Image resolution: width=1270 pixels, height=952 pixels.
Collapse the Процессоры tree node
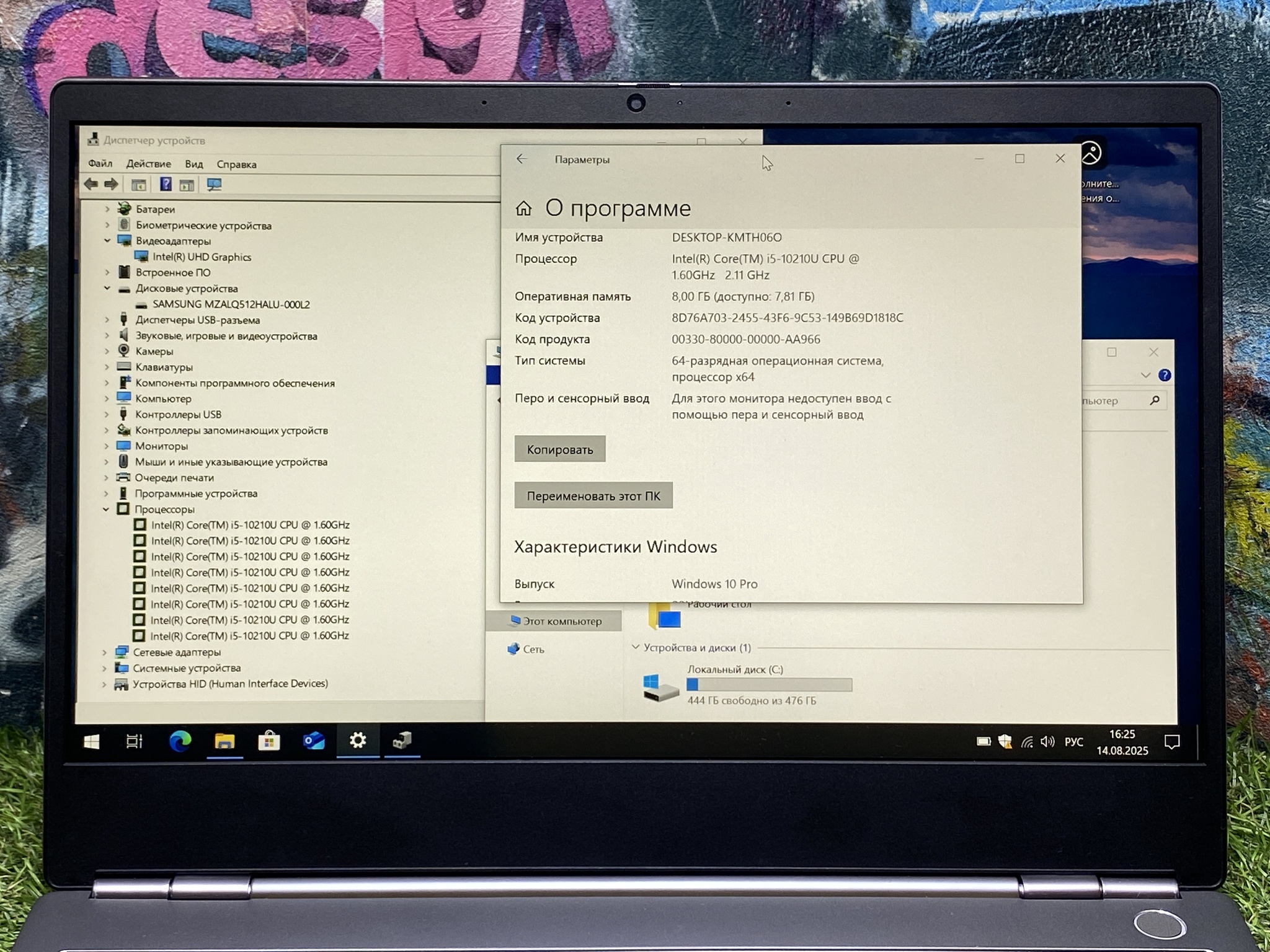pyautogui.click(x=106, y=509)
